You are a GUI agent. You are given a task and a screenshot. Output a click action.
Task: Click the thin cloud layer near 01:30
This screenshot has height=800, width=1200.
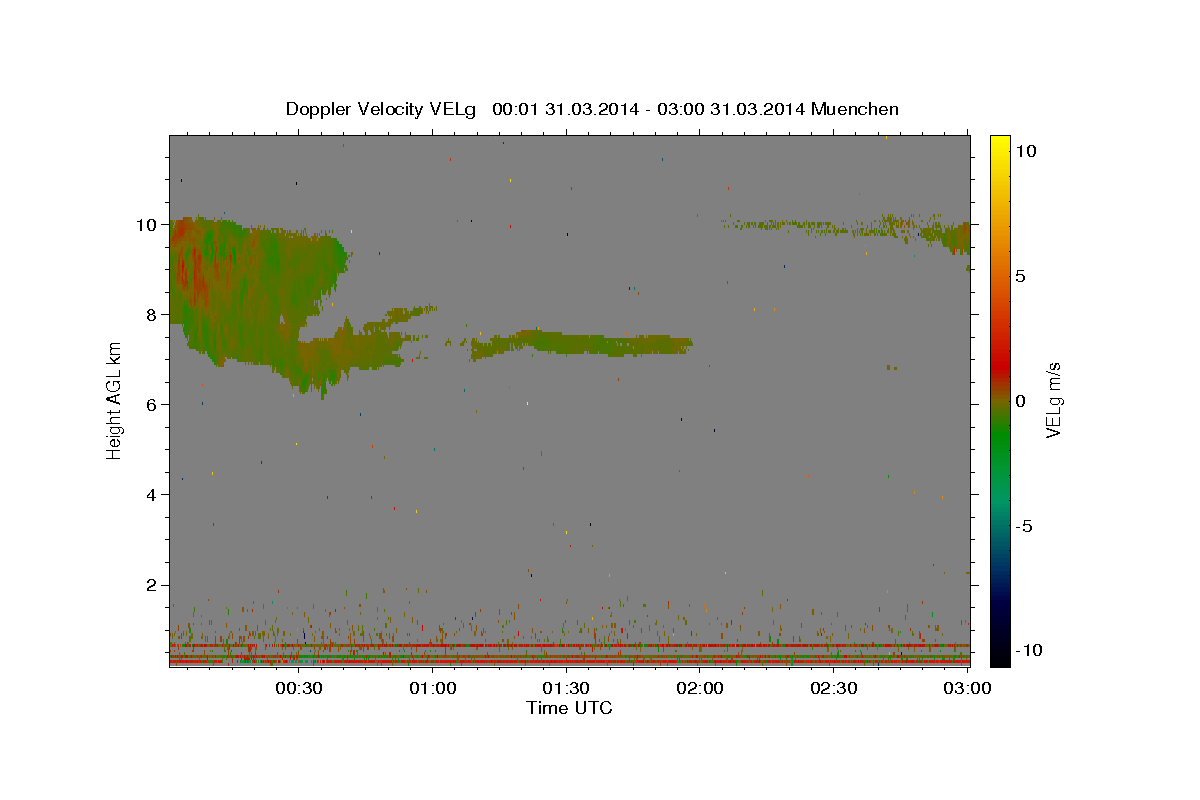[x=580, y=343]
